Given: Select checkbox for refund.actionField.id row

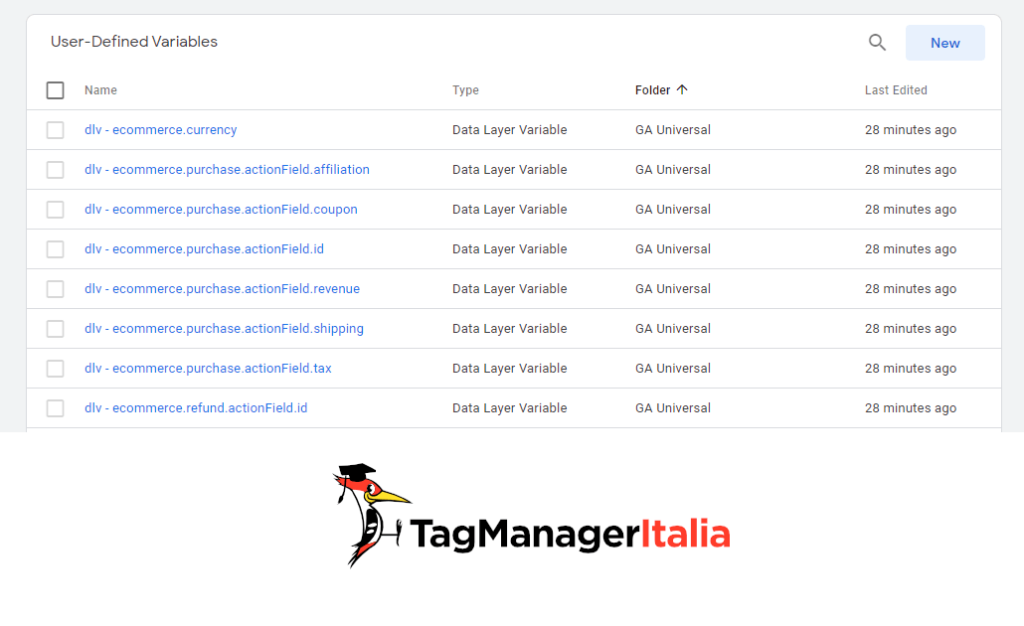Looking at the screenshot, I should 56,409.
